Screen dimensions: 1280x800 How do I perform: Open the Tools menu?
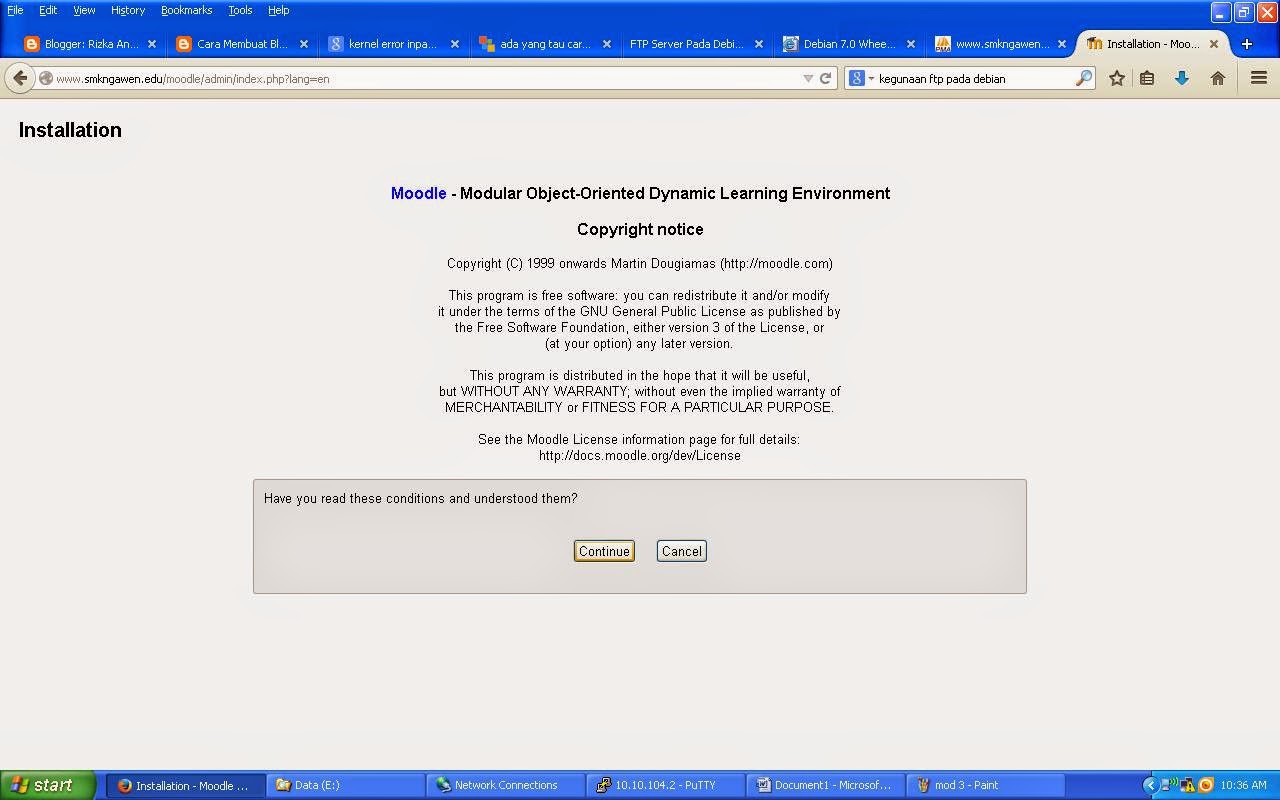(x=240, y=10)
